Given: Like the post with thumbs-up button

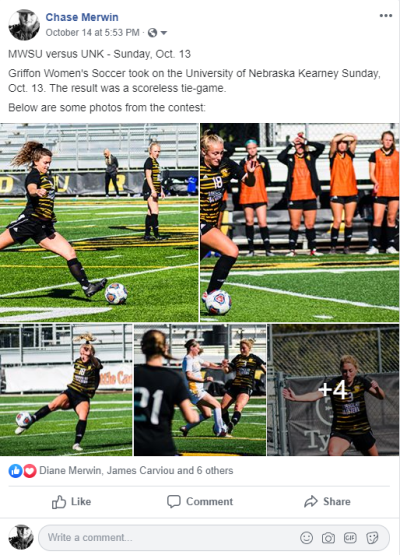Looking at the screenshot, I should point(72,502).
